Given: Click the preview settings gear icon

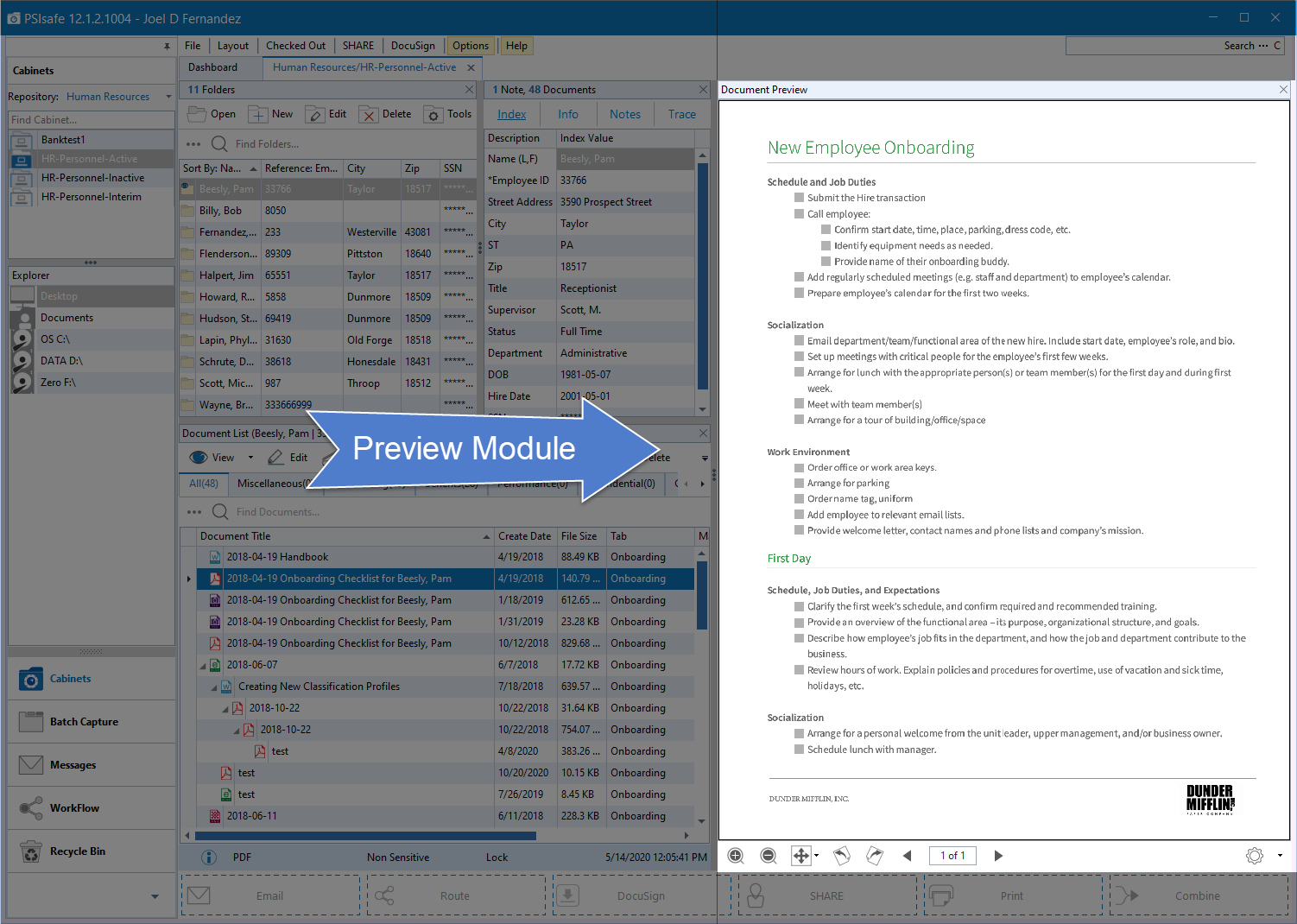Looking at the screenshot, I should 1255,856.
